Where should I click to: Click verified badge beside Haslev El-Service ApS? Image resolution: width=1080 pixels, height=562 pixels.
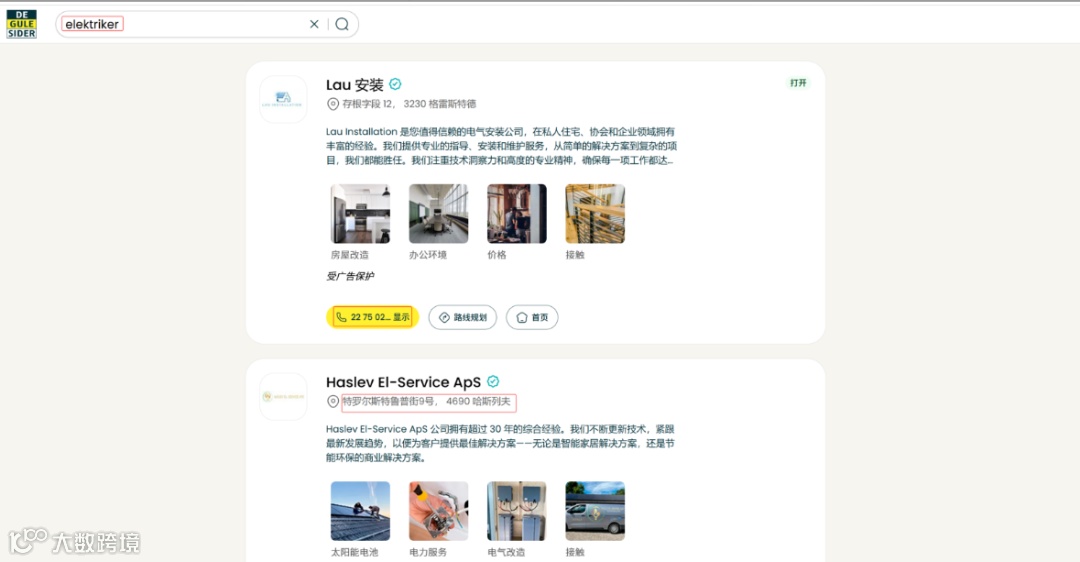coord(493,382)
